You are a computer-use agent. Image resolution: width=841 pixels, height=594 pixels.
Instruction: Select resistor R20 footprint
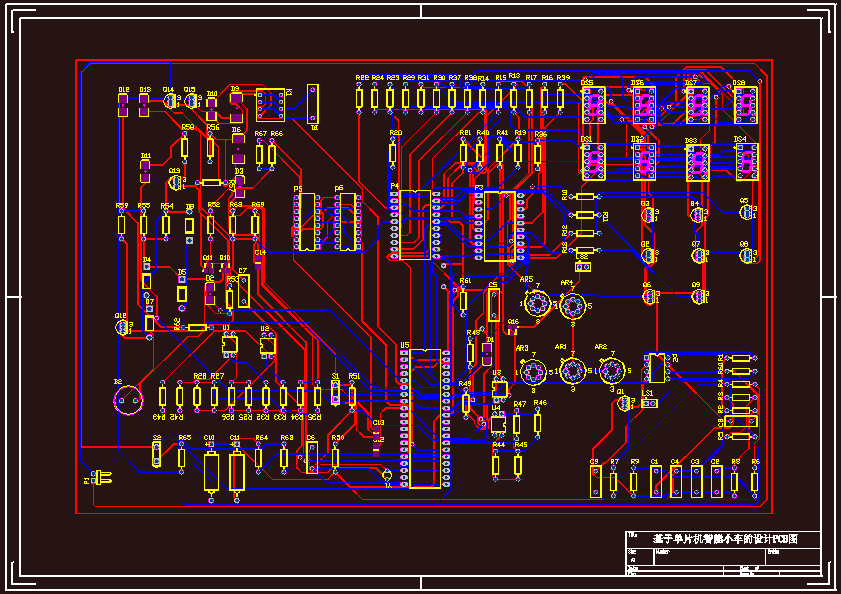(x=393, y=153)
